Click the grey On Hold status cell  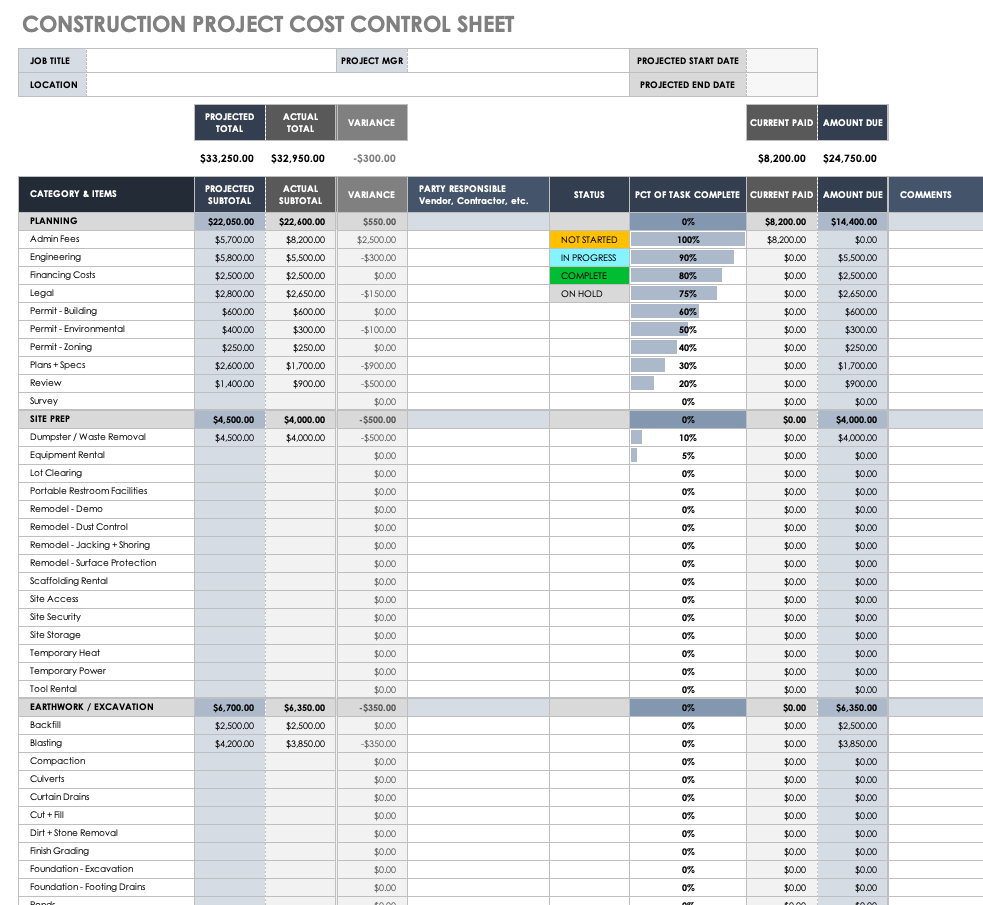(589, 294)
